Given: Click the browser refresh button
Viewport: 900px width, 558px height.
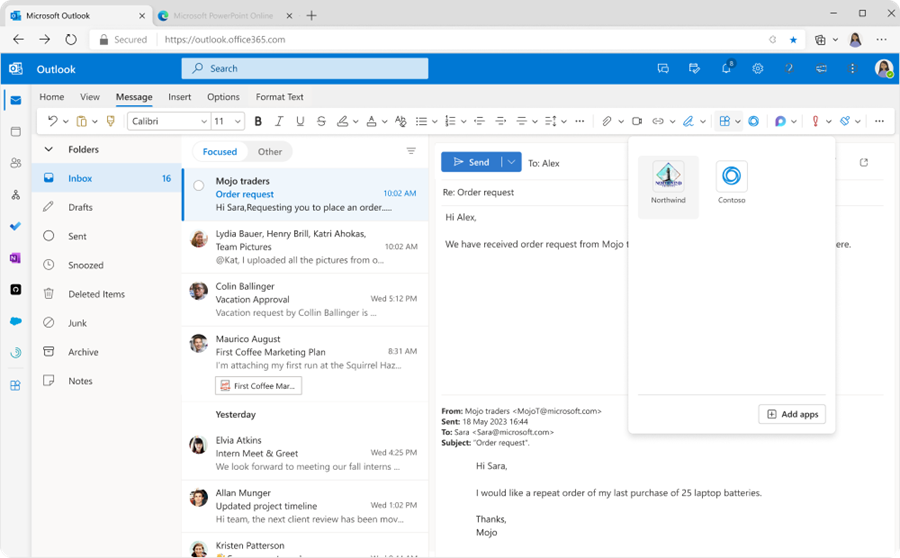Looking at the screenshot, I should coord(71,40).
